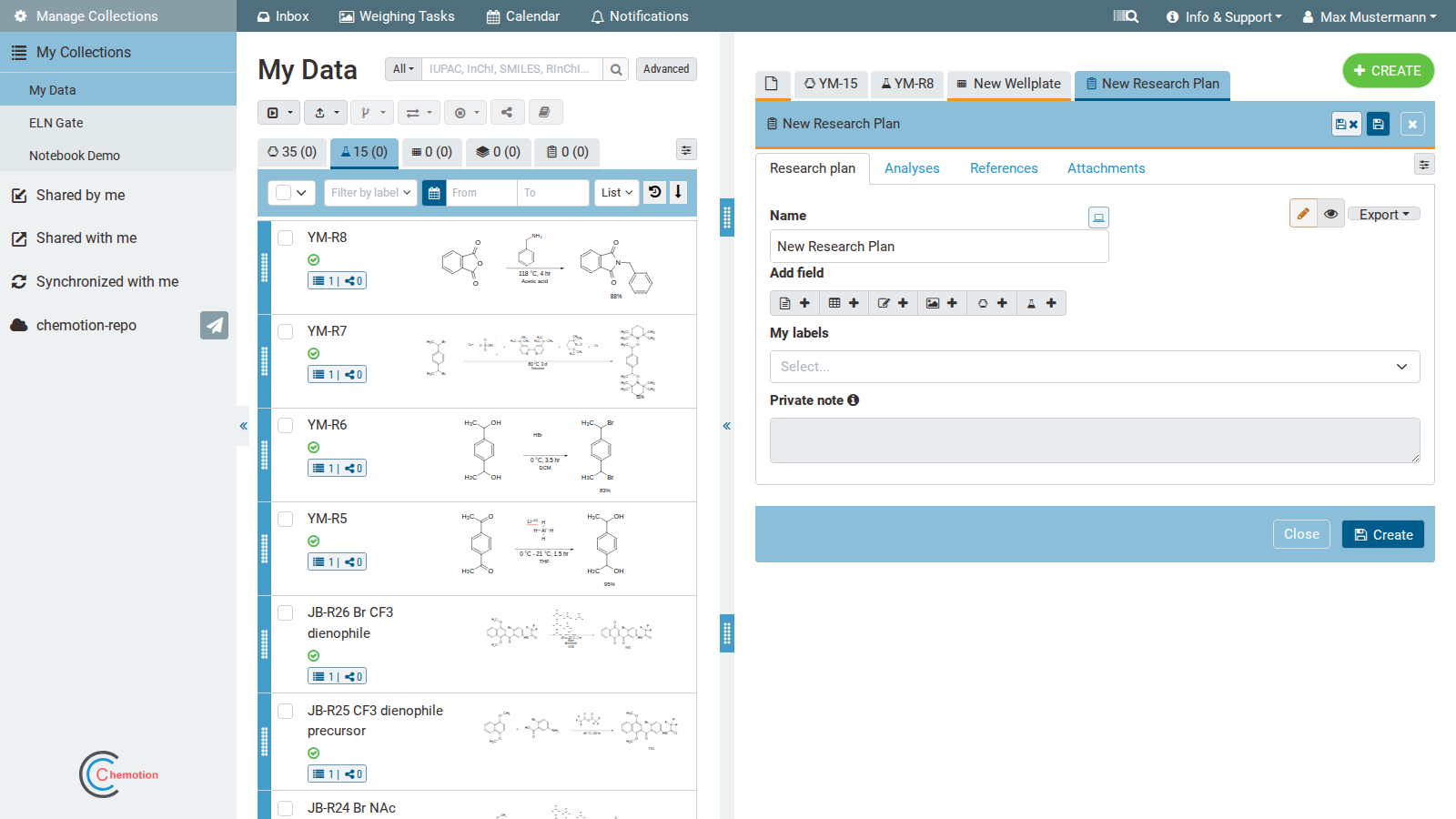The height and width of the screenshot is (819, 1456).
Task: Switch to the Analyses tab
Action: click(912, 168)
